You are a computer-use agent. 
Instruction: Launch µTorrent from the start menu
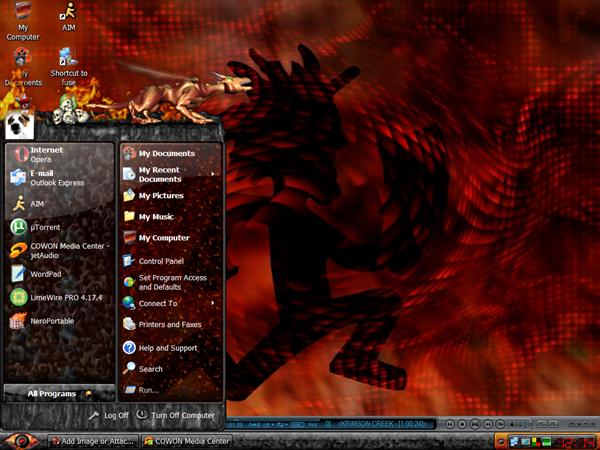(x=59, y=227)
